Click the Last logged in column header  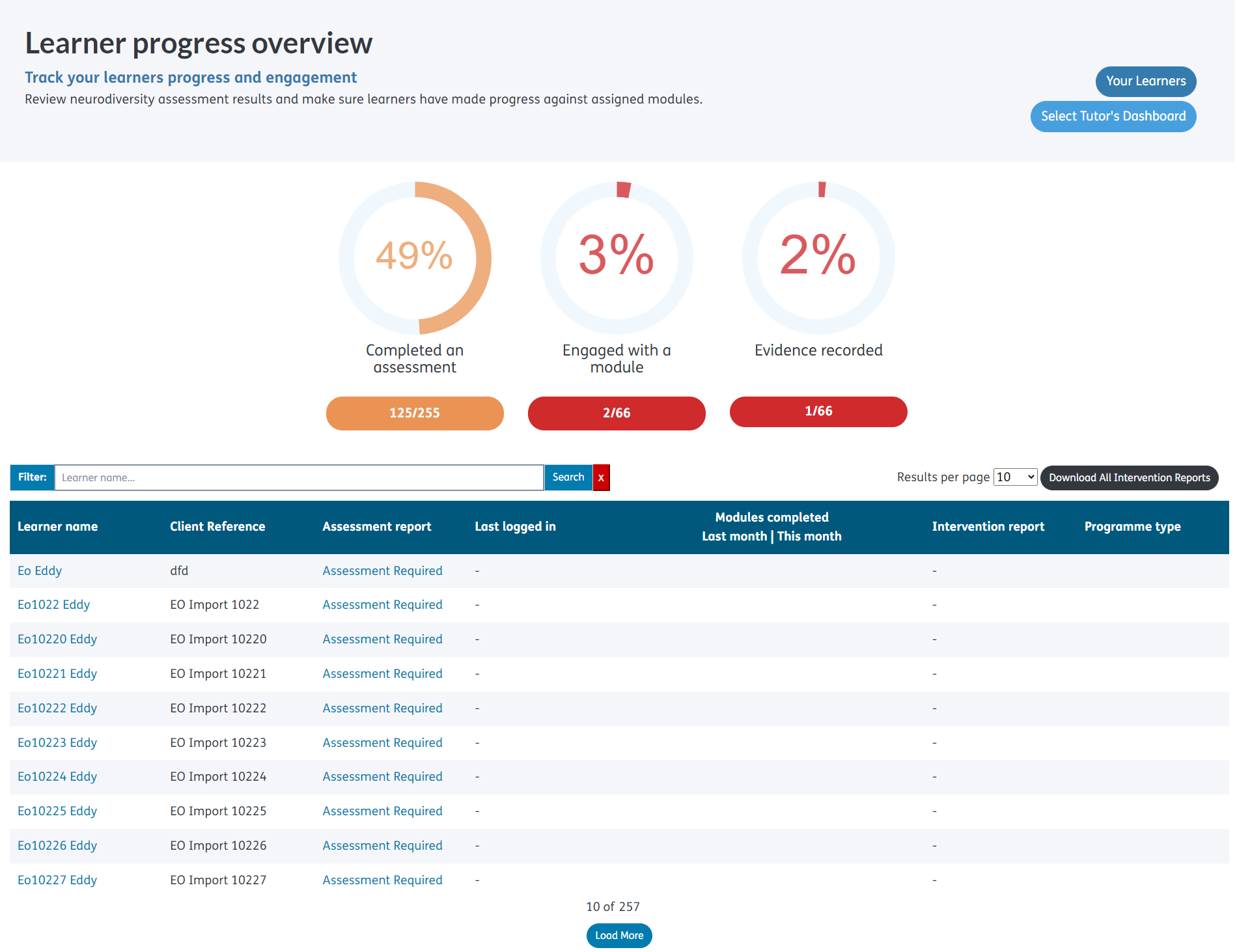point(515,527)
